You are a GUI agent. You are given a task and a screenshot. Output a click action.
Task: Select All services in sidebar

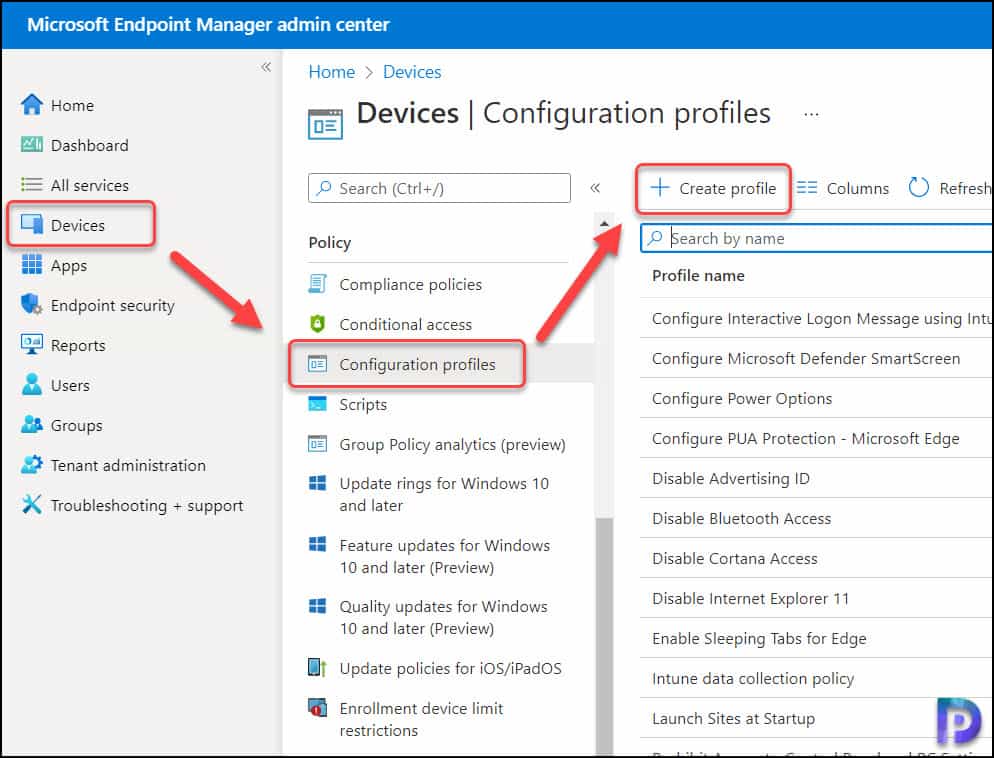(x=89, y=185)
